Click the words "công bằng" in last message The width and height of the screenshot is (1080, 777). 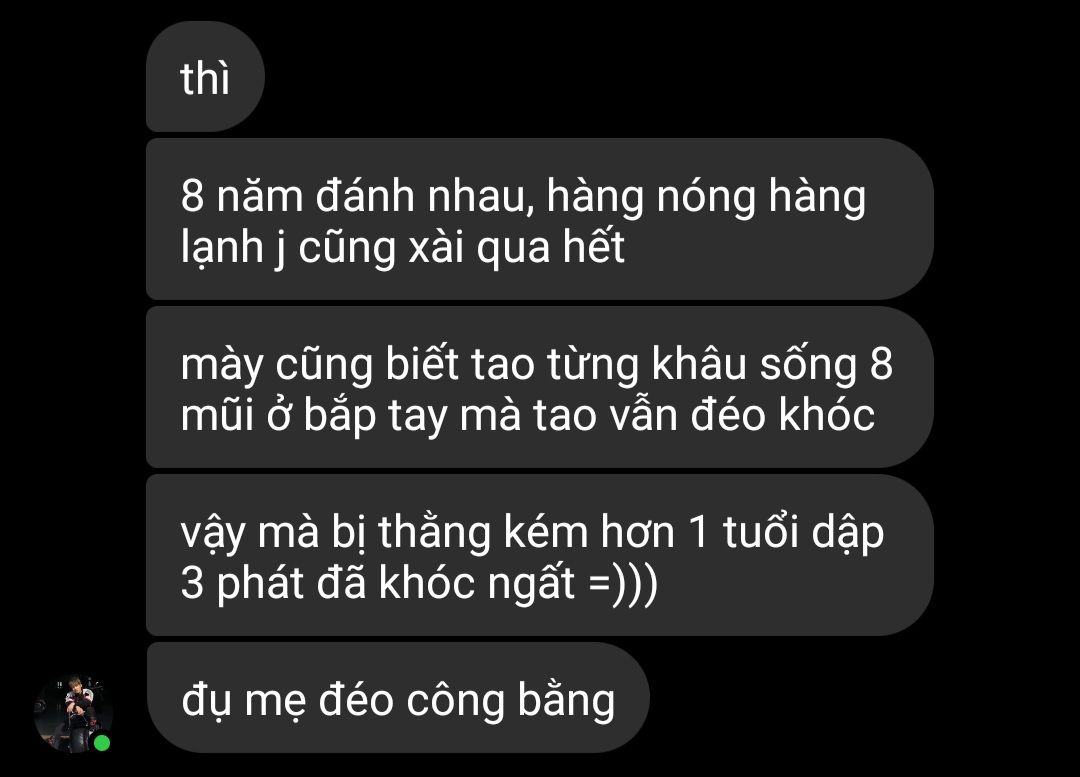point(510,699)
